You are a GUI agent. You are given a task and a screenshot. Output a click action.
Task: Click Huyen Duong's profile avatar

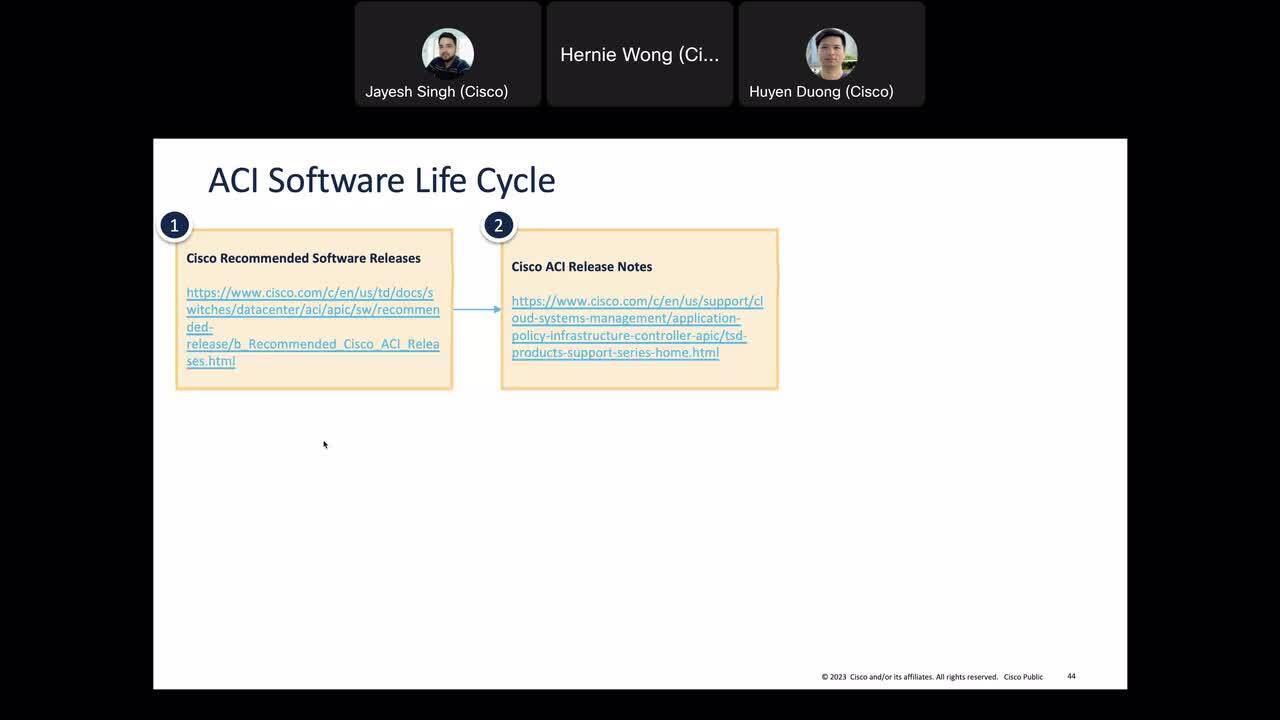(832, 53)
